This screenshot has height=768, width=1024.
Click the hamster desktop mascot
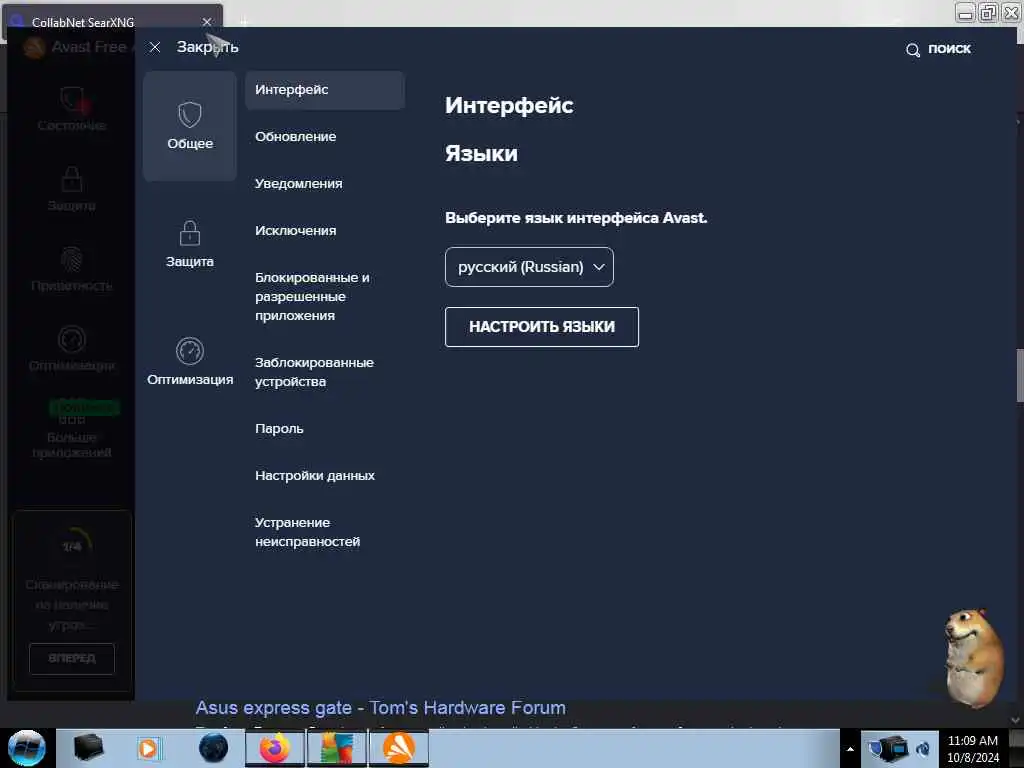point(973,658)
